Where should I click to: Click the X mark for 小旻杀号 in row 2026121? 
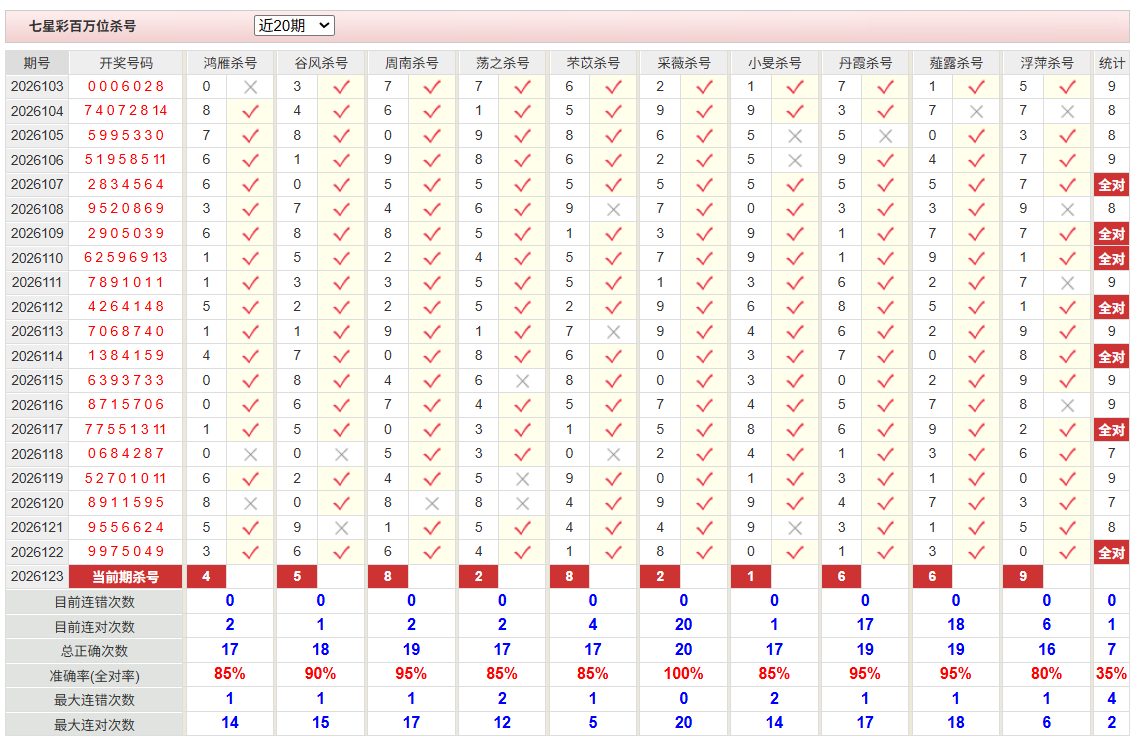(795, 528)
